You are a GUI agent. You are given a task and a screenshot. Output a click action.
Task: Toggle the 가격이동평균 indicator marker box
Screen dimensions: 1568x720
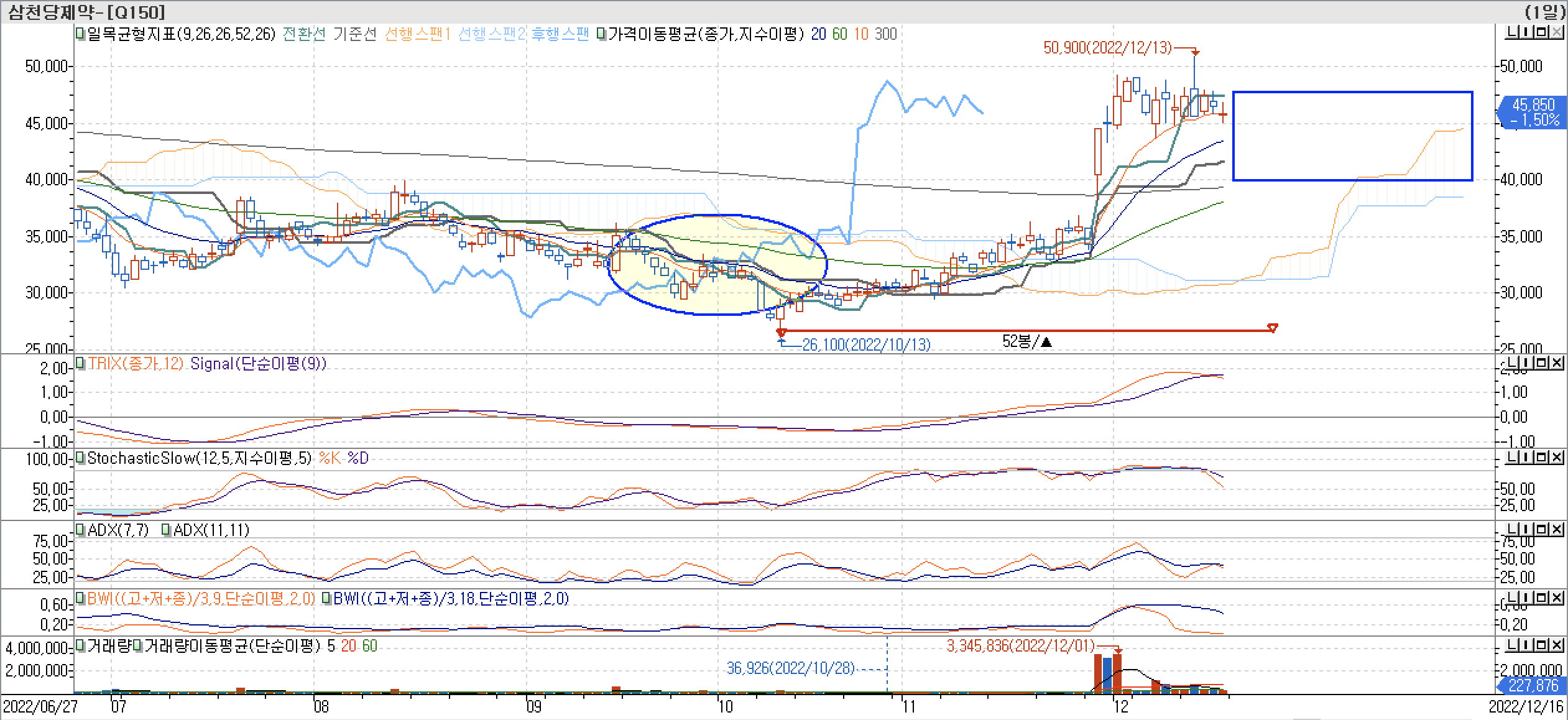601,34
